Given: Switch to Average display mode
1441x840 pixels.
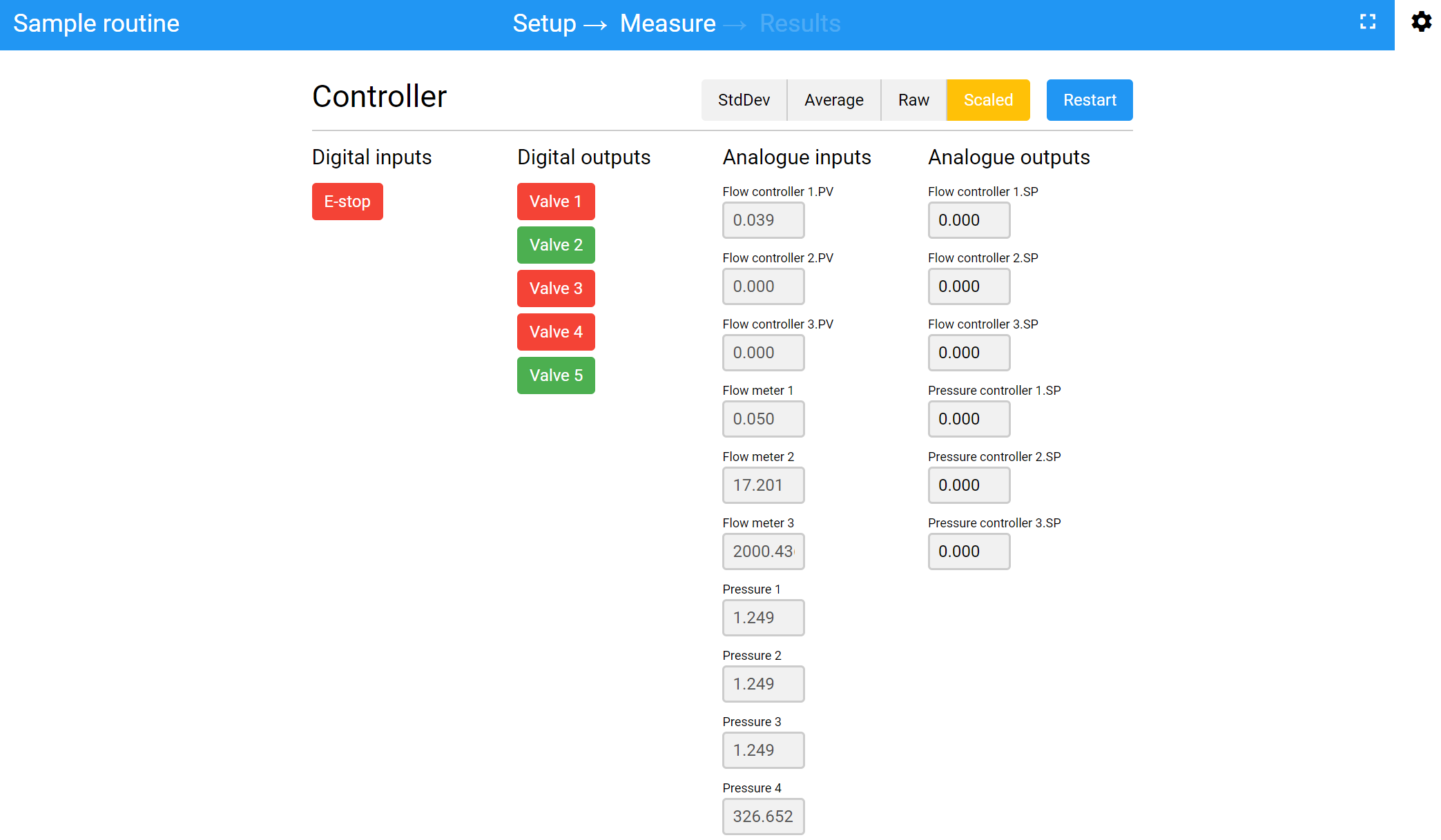Looking at the screenshot, I should pyautogui.click(x=833, y=100).
